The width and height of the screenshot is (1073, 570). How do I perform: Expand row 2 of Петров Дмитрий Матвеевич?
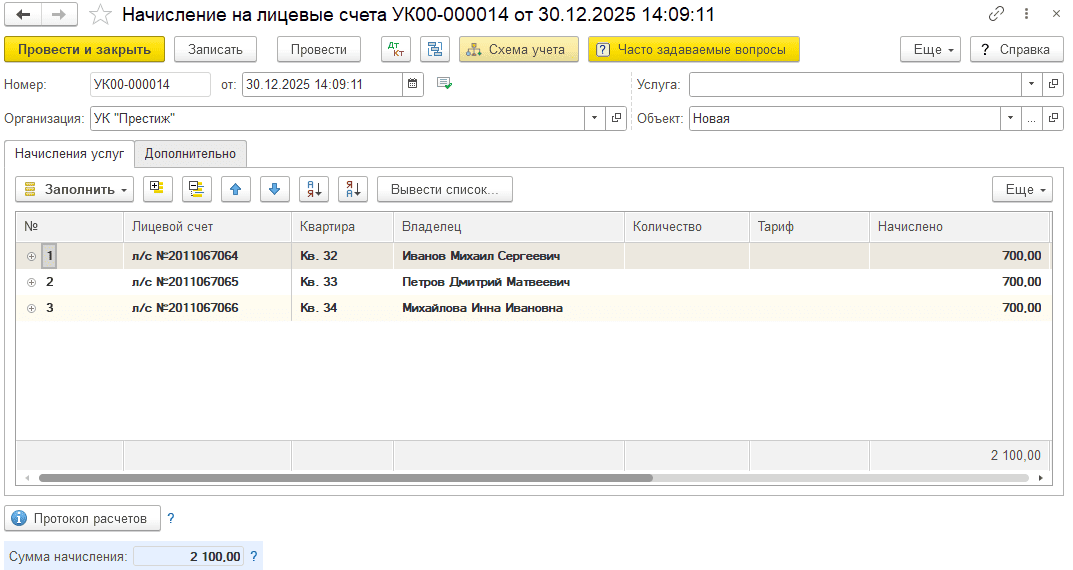(x=31, y=282)
